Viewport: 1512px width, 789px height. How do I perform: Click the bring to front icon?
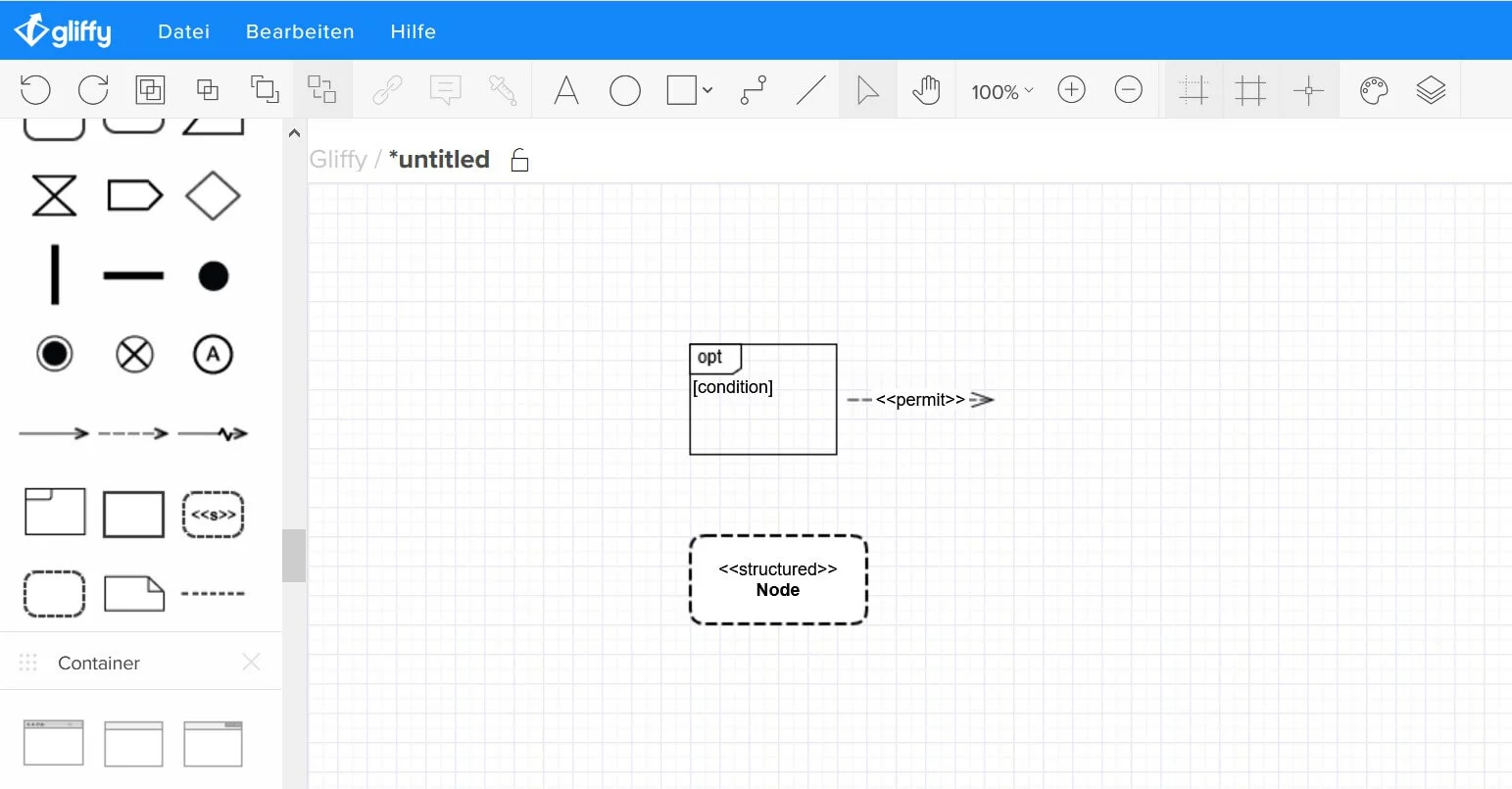pos(208,90)
